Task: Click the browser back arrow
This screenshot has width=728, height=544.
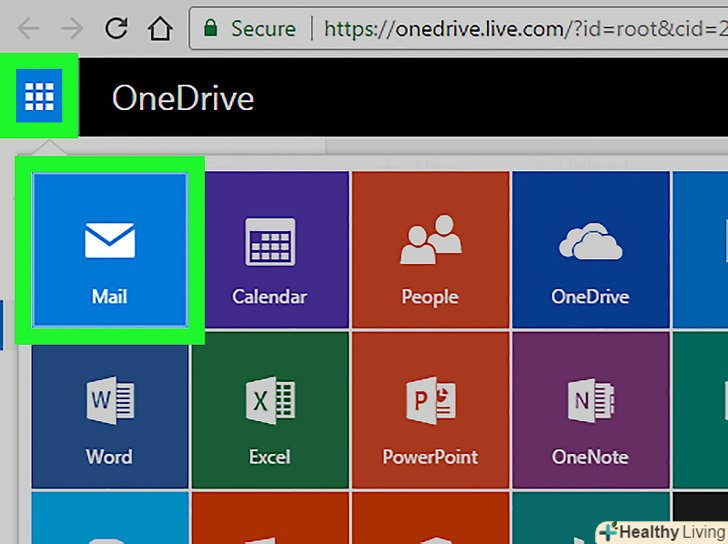Action: pos(28,28)
